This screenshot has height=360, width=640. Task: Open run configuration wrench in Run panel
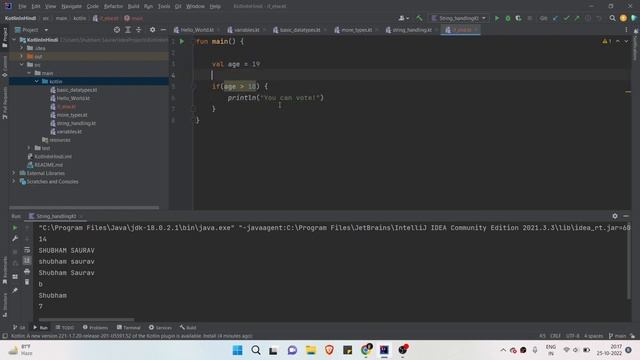(x=15, y=238)
